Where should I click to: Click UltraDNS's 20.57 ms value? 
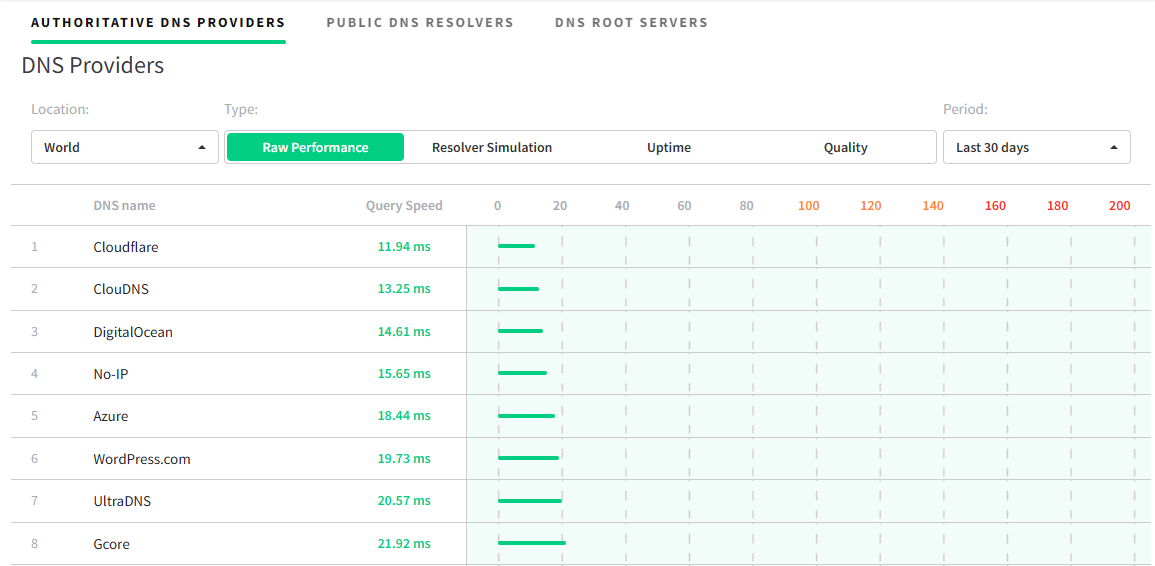coord(404,501)
